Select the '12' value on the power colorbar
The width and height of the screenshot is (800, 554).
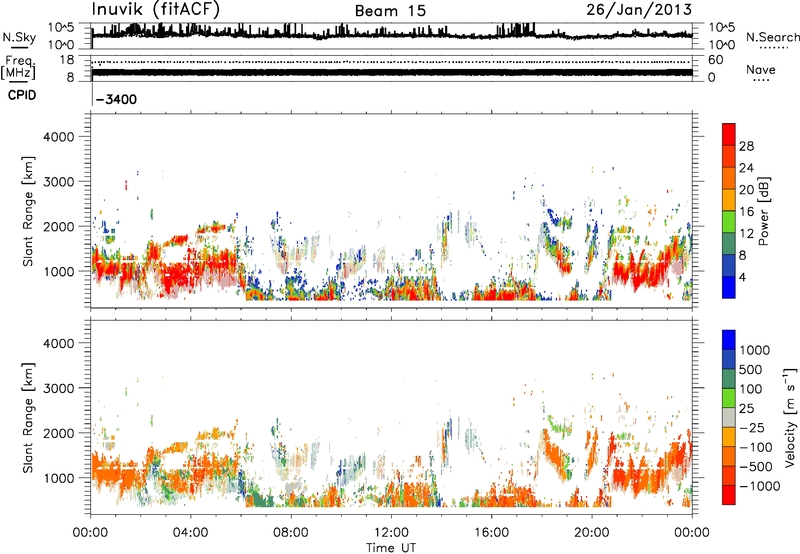click(x=746, y=234)
